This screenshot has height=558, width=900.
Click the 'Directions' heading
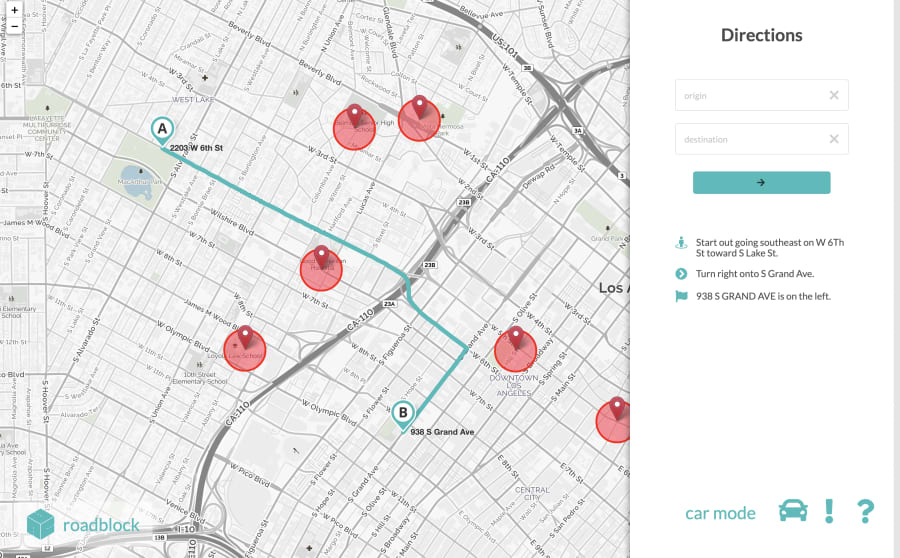click(762, 35)
